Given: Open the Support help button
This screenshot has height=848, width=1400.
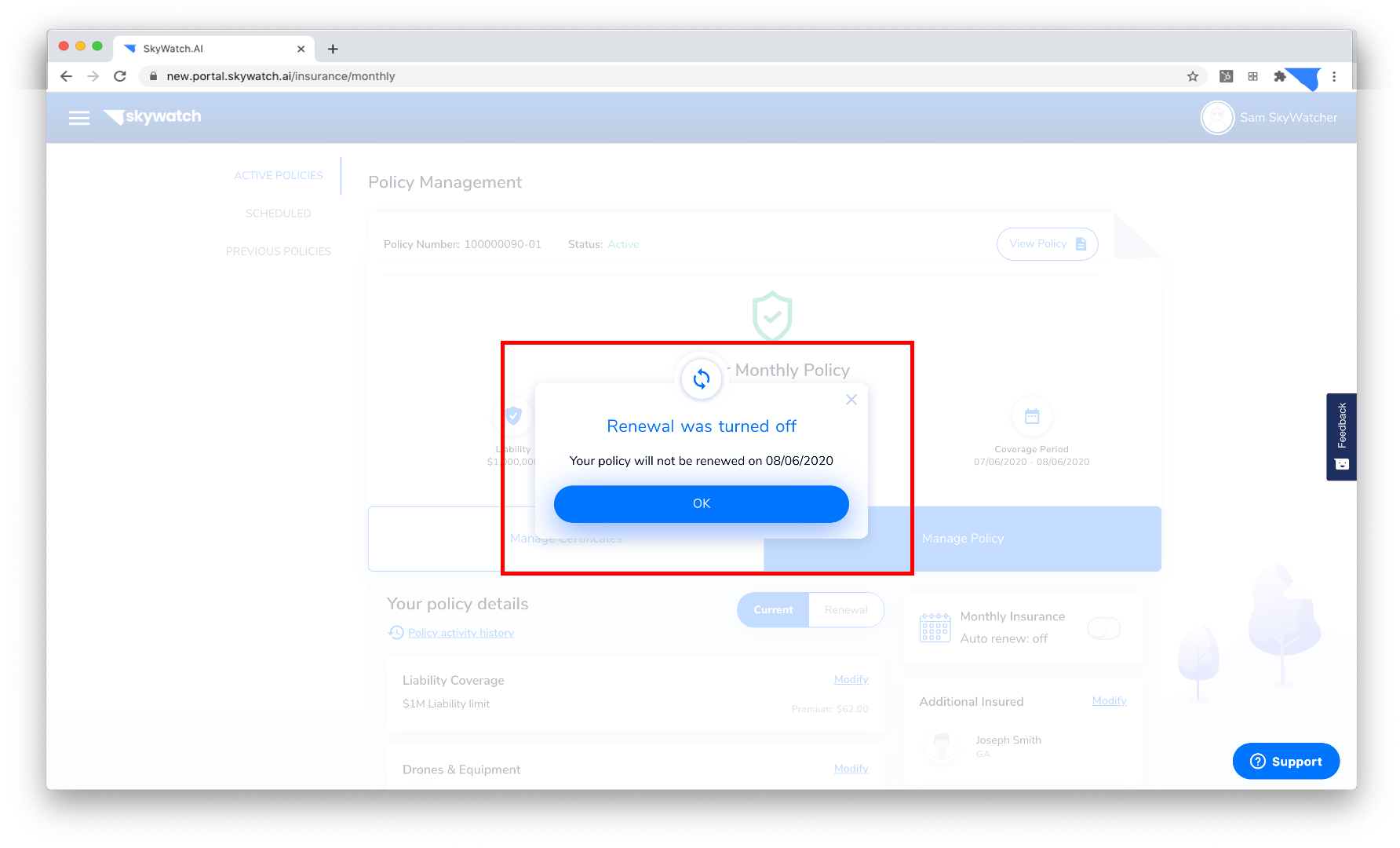Looking at the screenshot, I should coord(1285,761).
